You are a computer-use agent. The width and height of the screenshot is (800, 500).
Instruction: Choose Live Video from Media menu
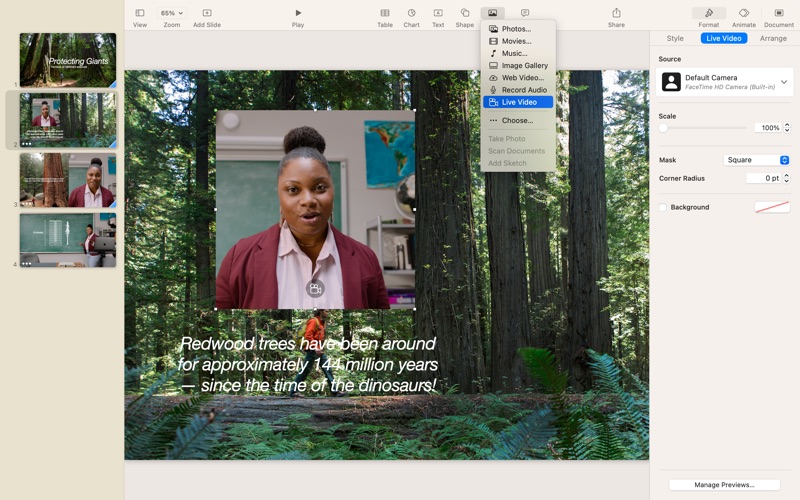(519, 102)
